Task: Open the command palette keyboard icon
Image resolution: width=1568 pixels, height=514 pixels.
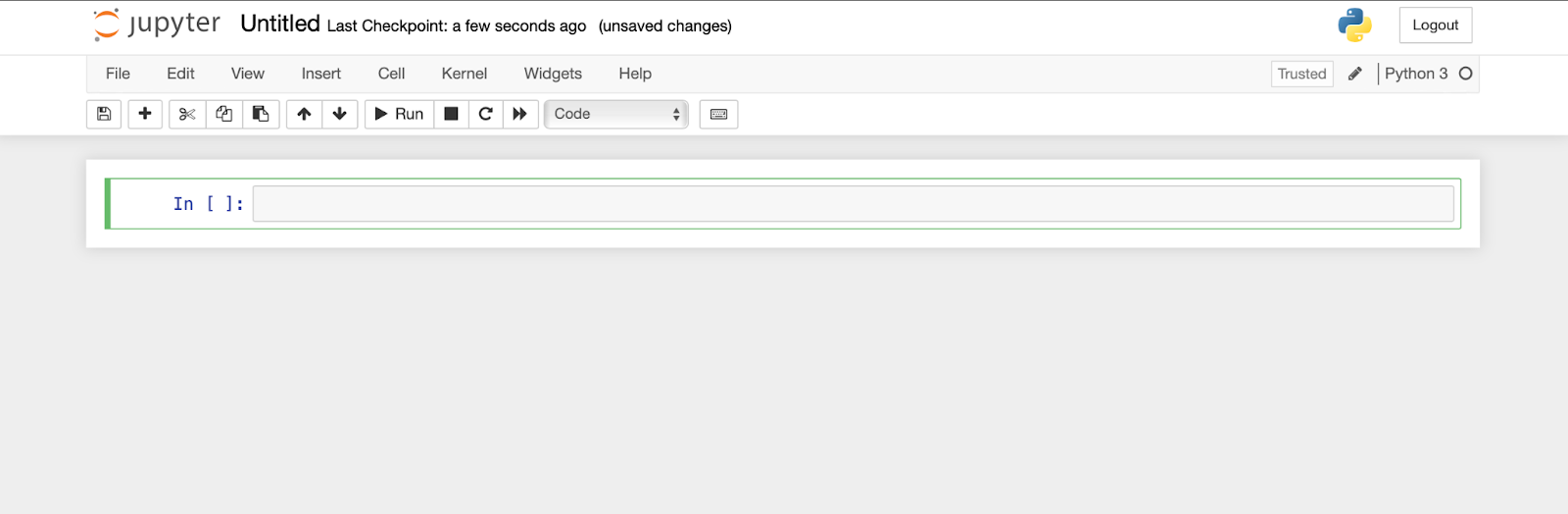Action: click(718, 114)
